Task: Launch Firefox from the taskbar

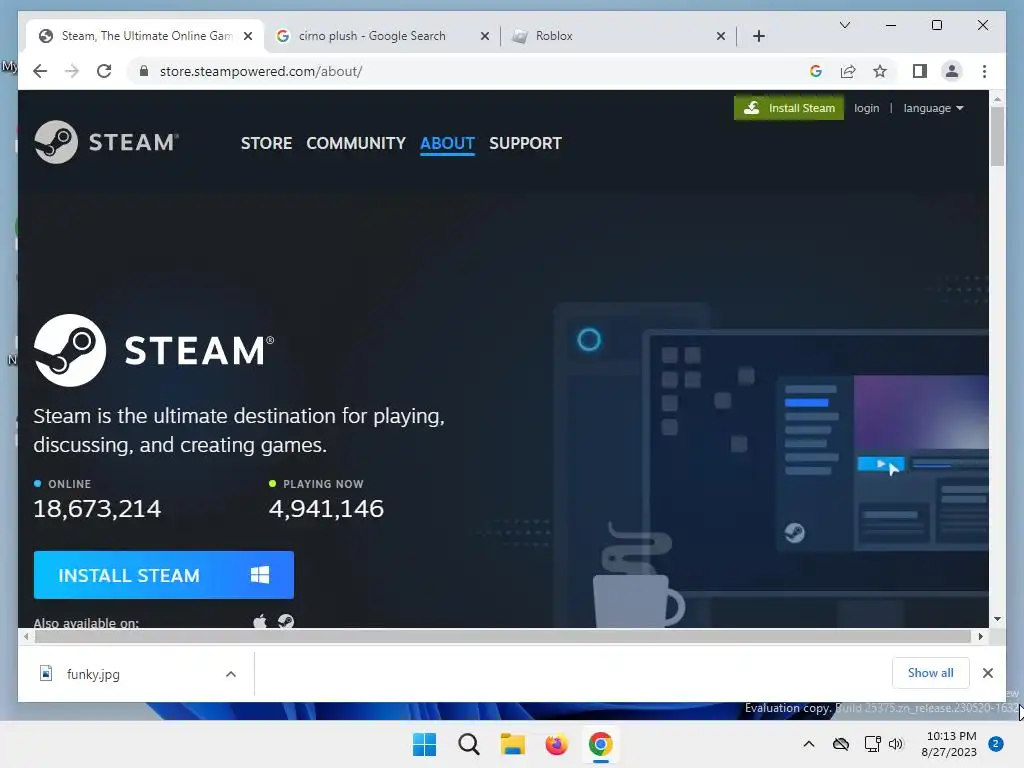Action: (x=556, y=744)
